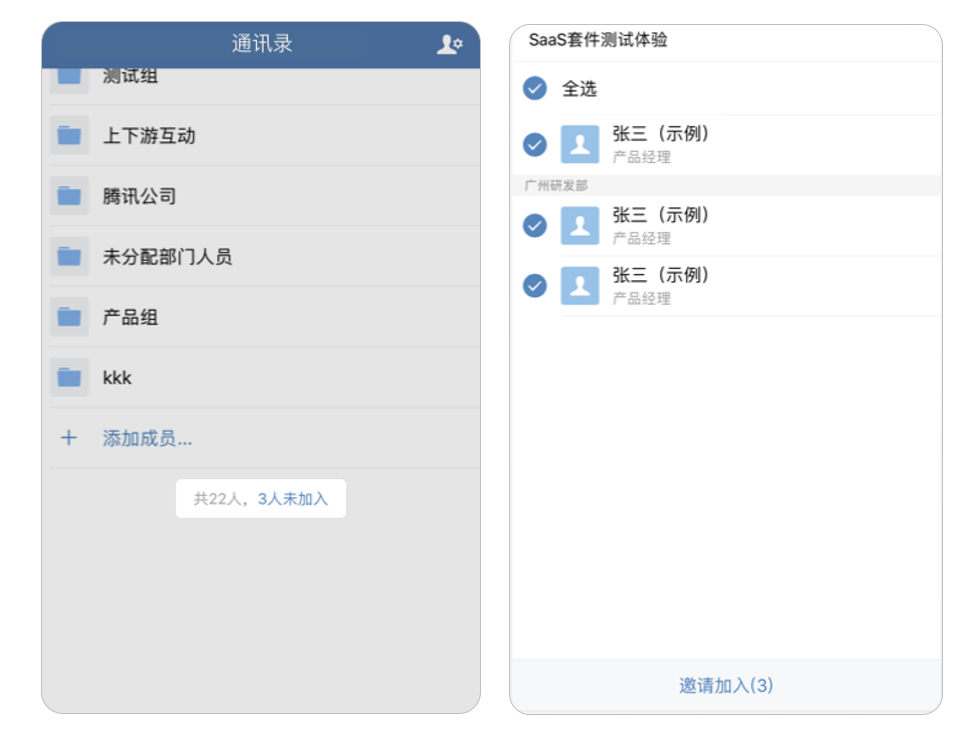Open the contacts management icon in title bar
The width and height of the screenshot is (975, 740).
point(447,42)
